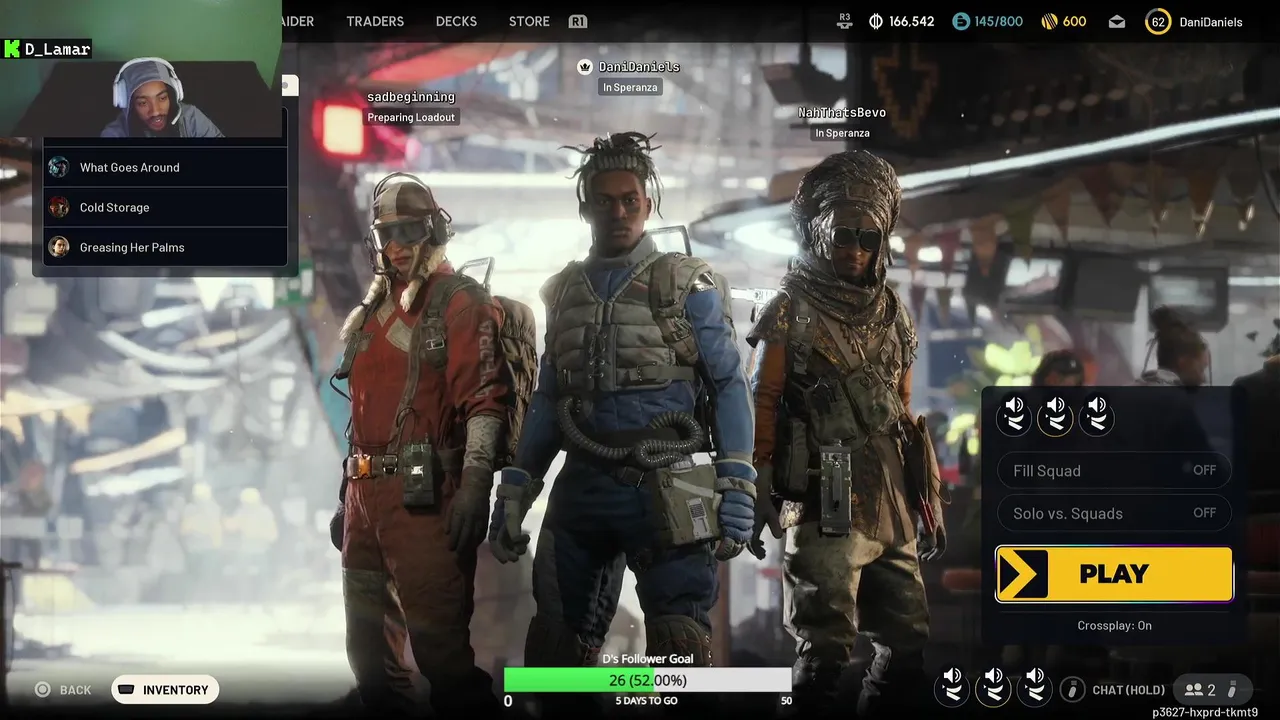Click the 166,542 coin balance
This screenshot has height=720, width=1280.
point(912,21)
